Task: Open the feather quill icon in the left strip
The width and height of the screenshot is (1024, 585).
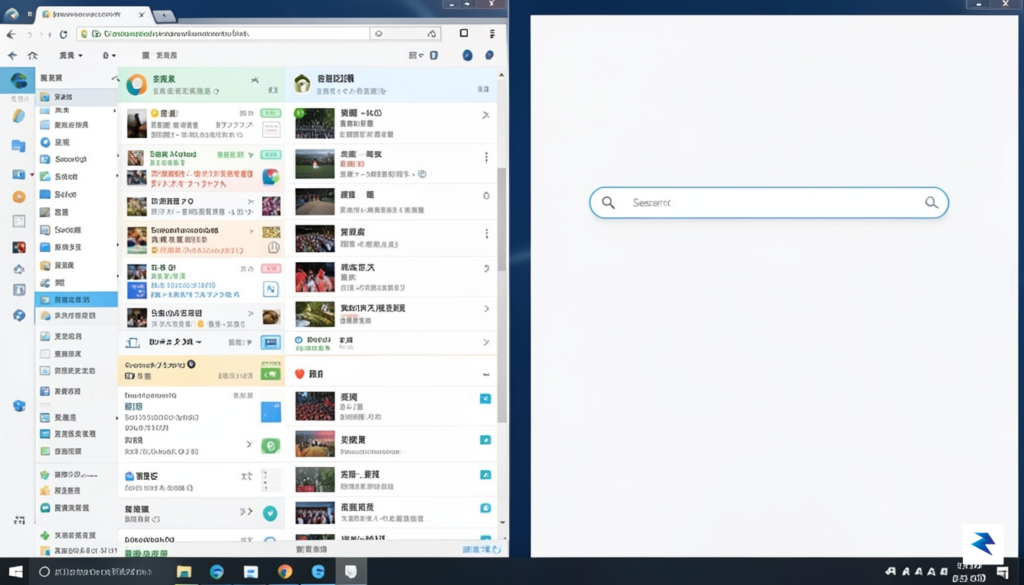Action: coord(18,116)
